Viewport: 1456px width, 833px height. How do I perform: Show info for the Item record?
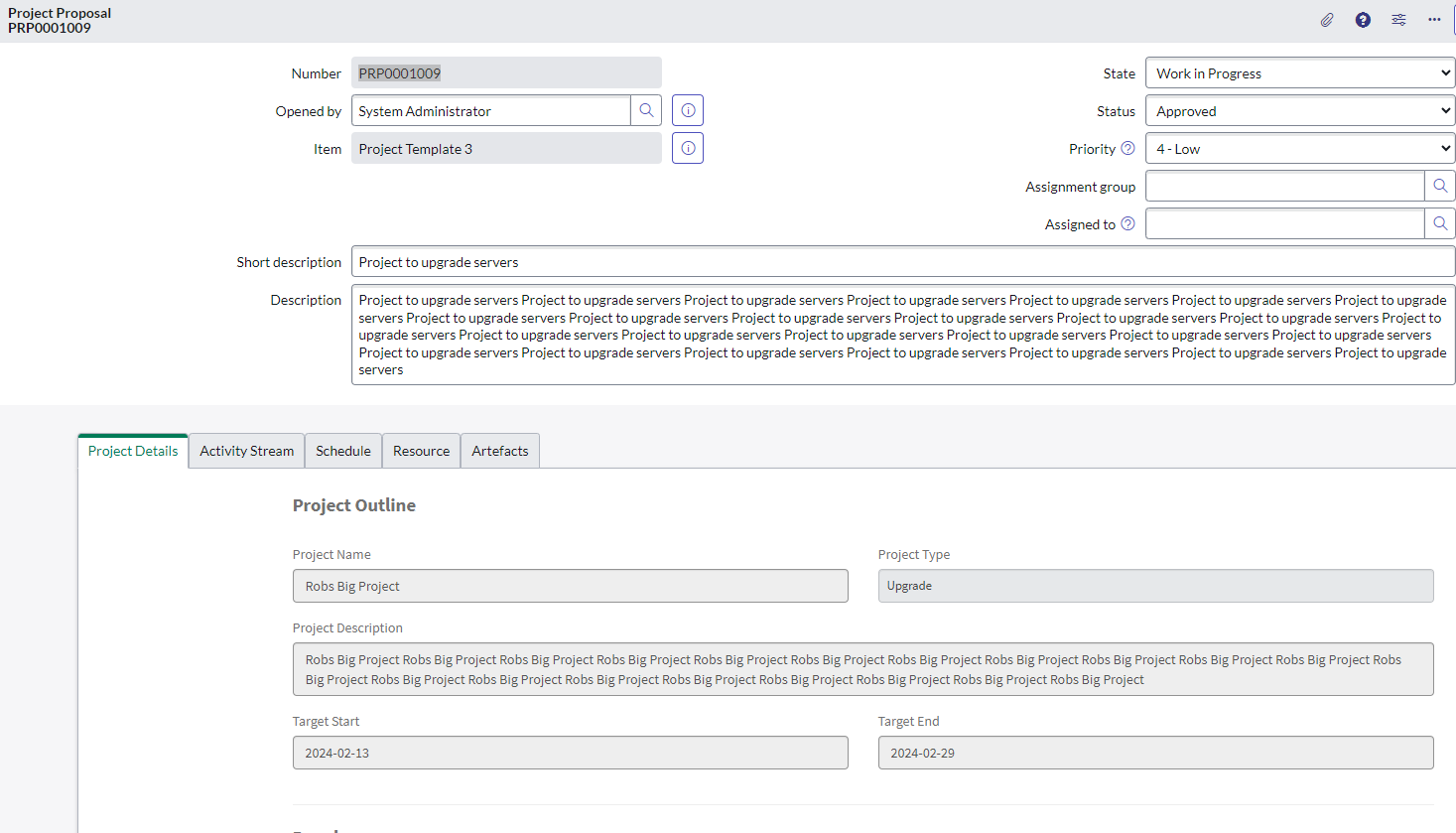pos(688,148)
